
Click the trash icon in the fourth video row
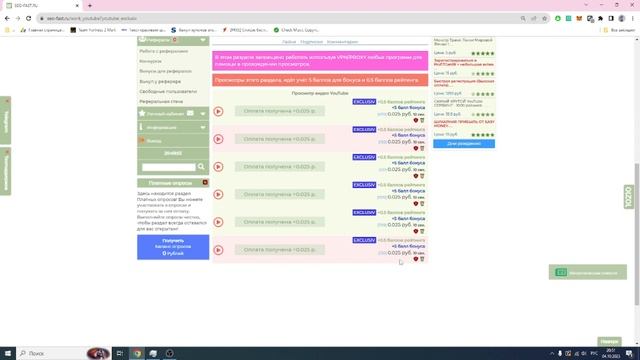point(422,204)
